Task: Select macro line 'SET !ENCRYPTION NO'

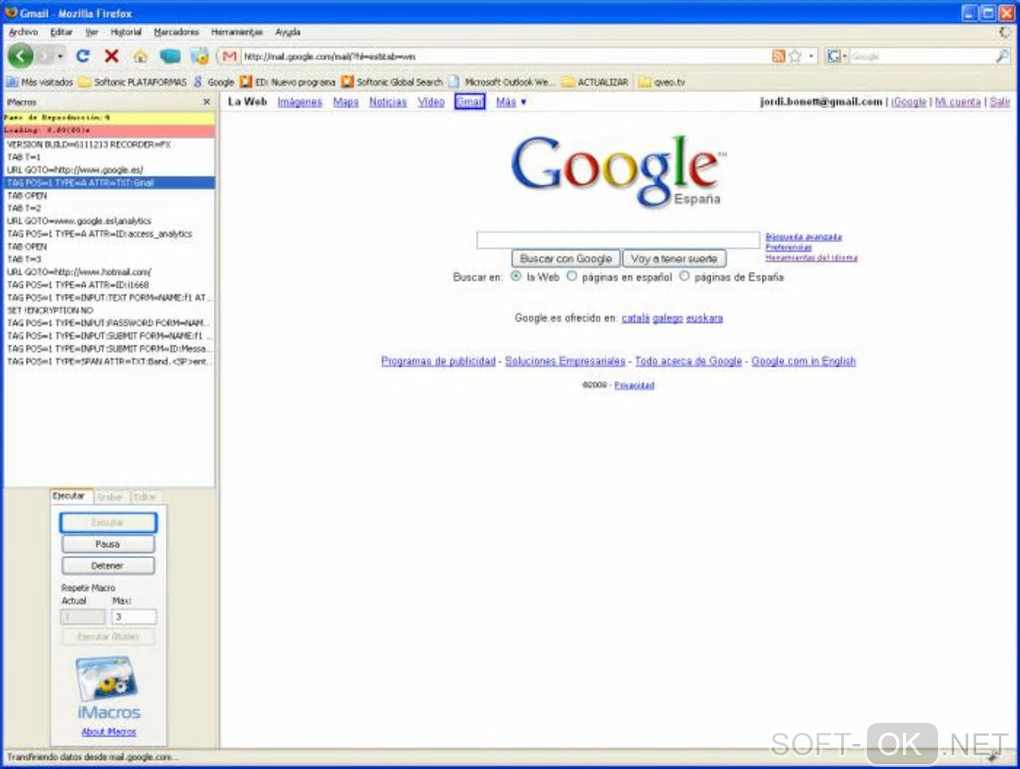Action: pyautogui.click(x=108, y=310)
